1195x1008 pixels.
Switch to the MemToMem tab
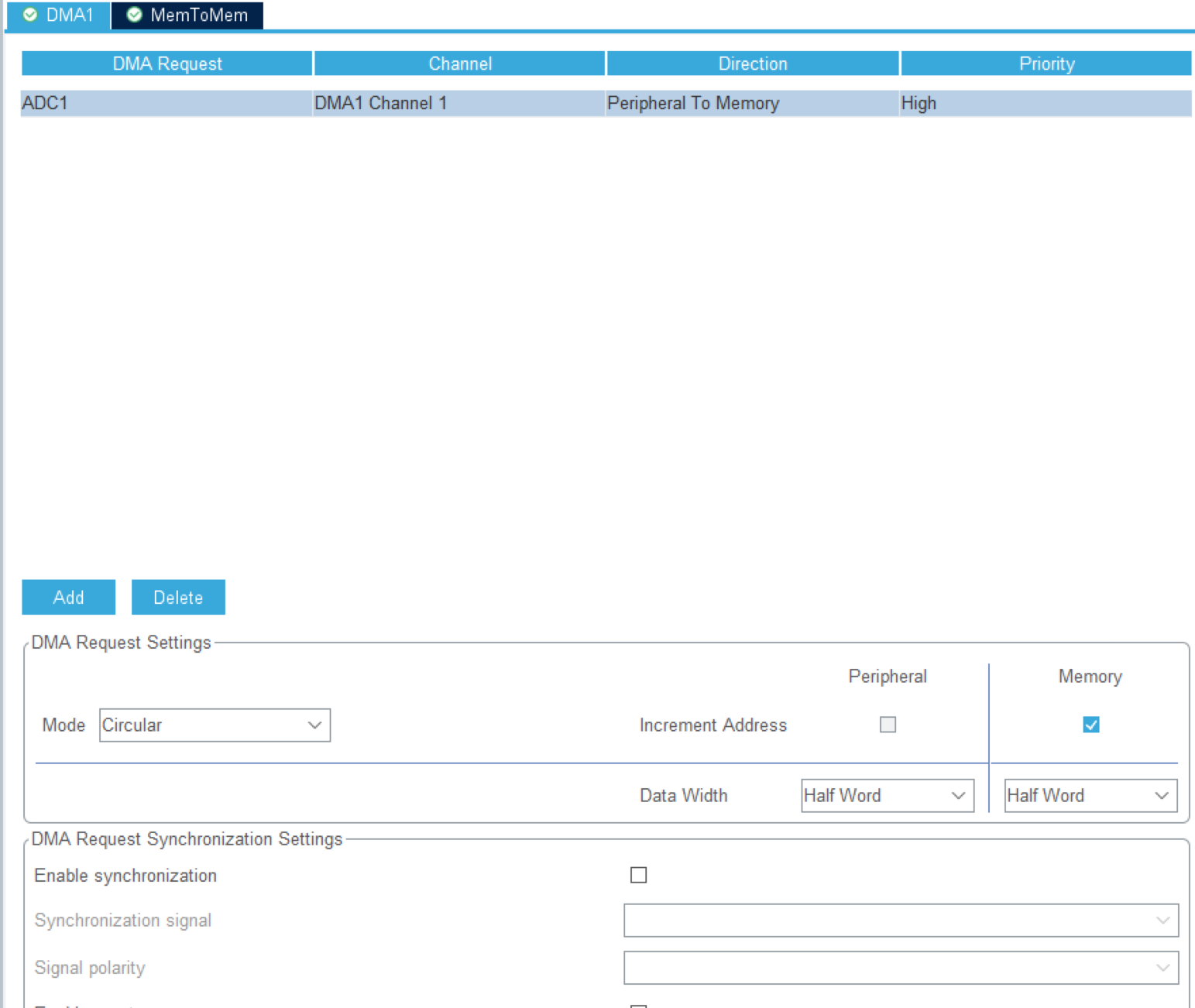[197, 13]
